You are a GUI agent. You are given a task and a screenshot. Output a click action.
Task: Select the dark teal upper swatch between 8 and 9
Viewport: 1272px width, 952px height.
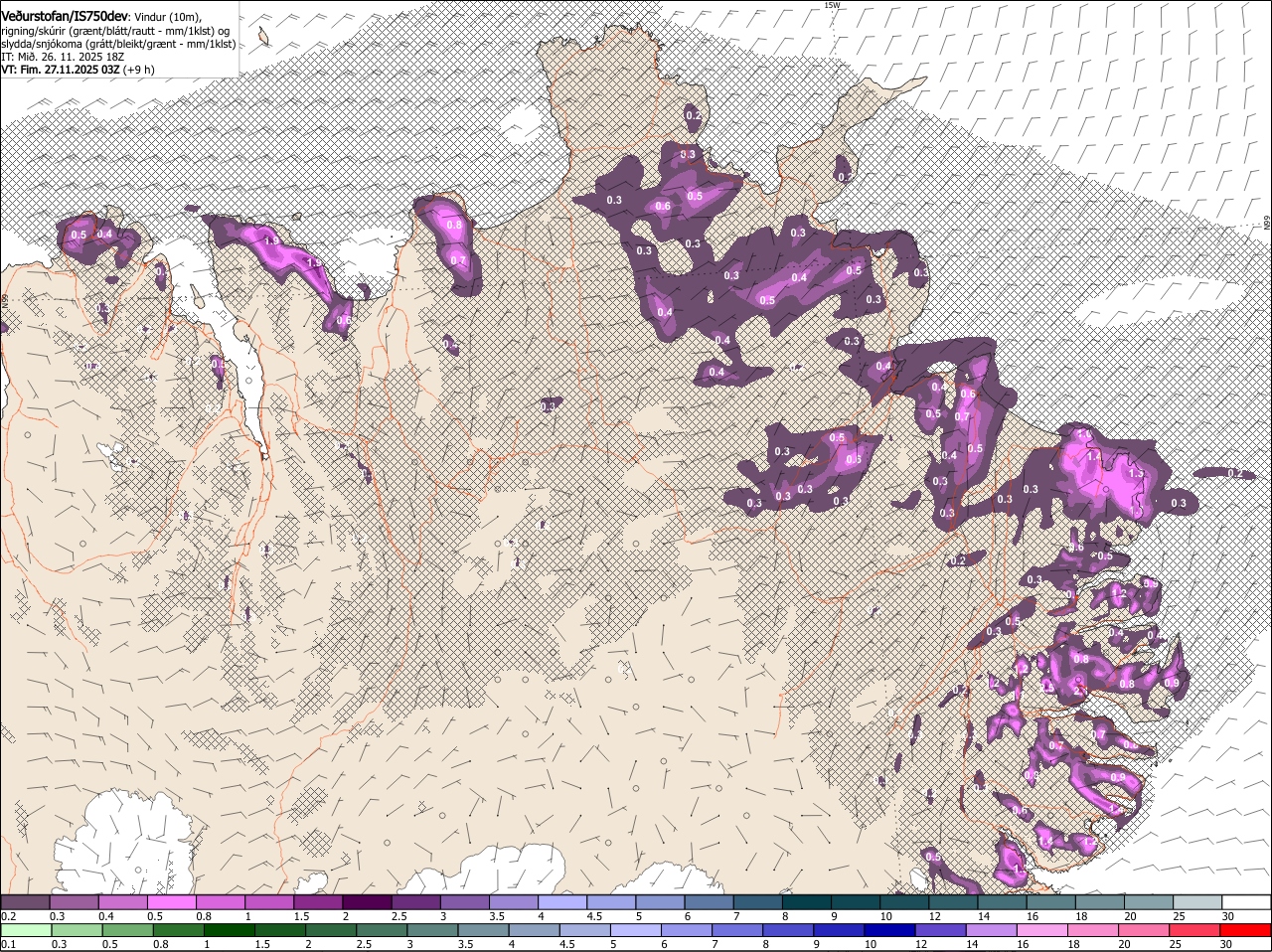pos(806,902)
